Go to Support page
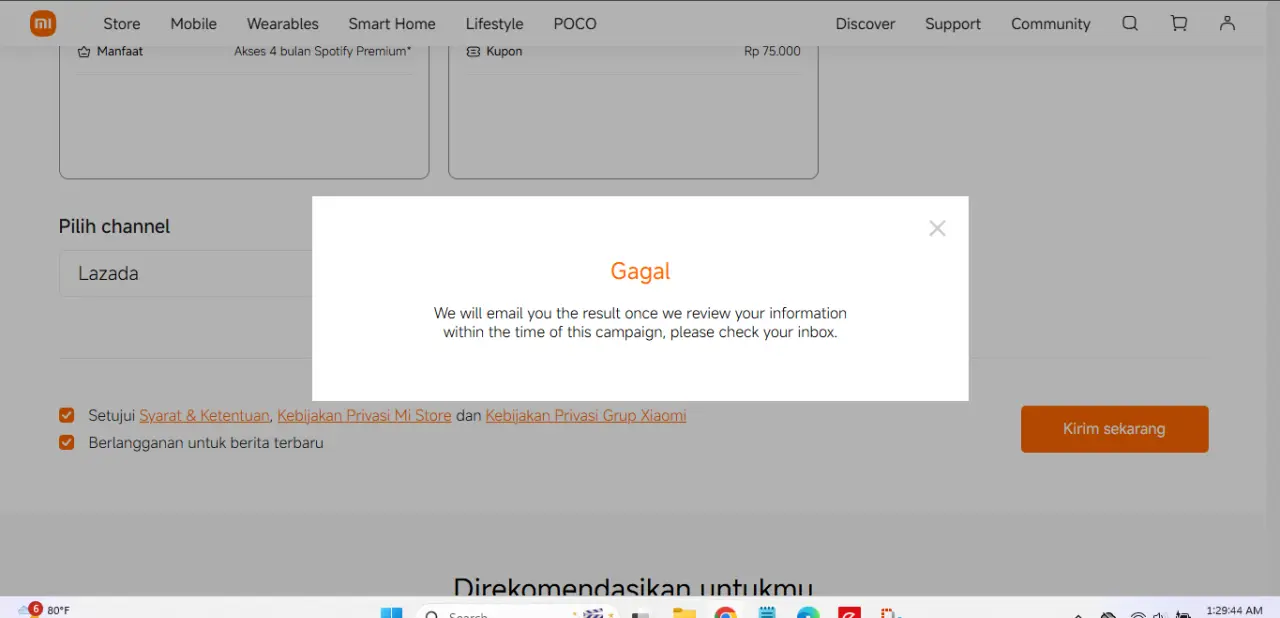 pos(953,24)
